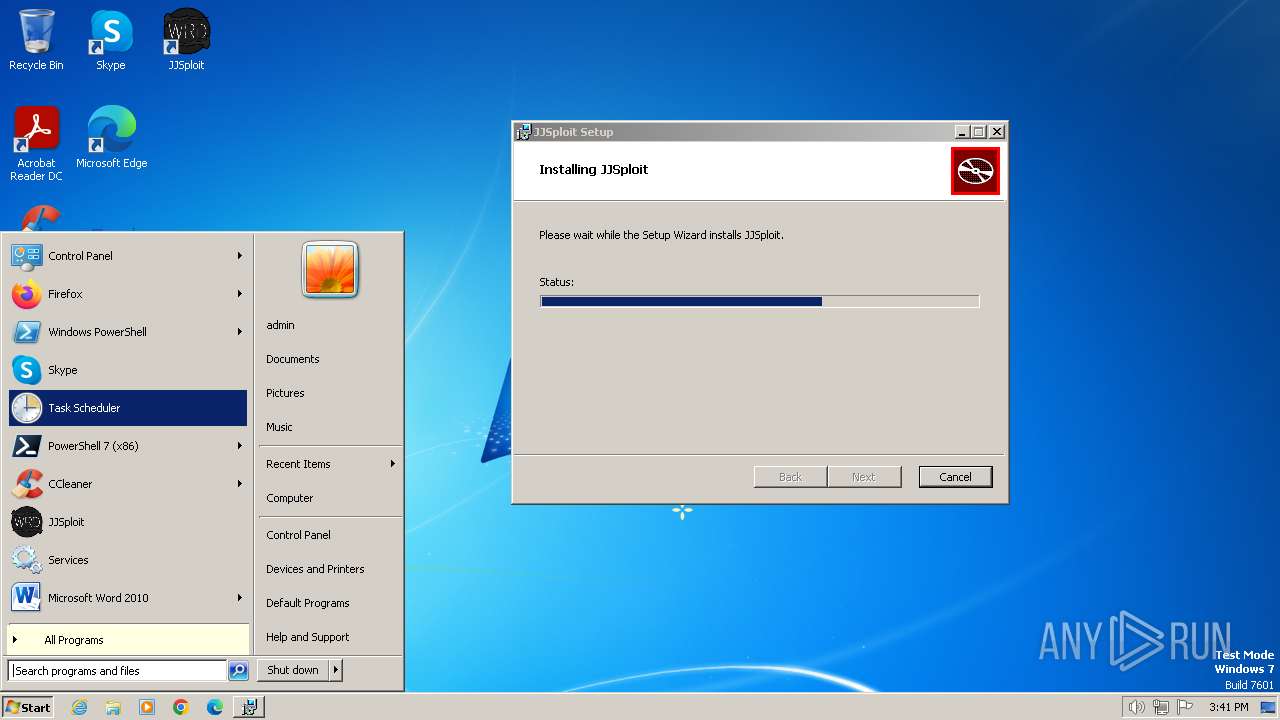This screenshot has width=1280, height=720.
Task: Select Acrobat Reader DC desktop icon
Action: click(x=36, y=145)
